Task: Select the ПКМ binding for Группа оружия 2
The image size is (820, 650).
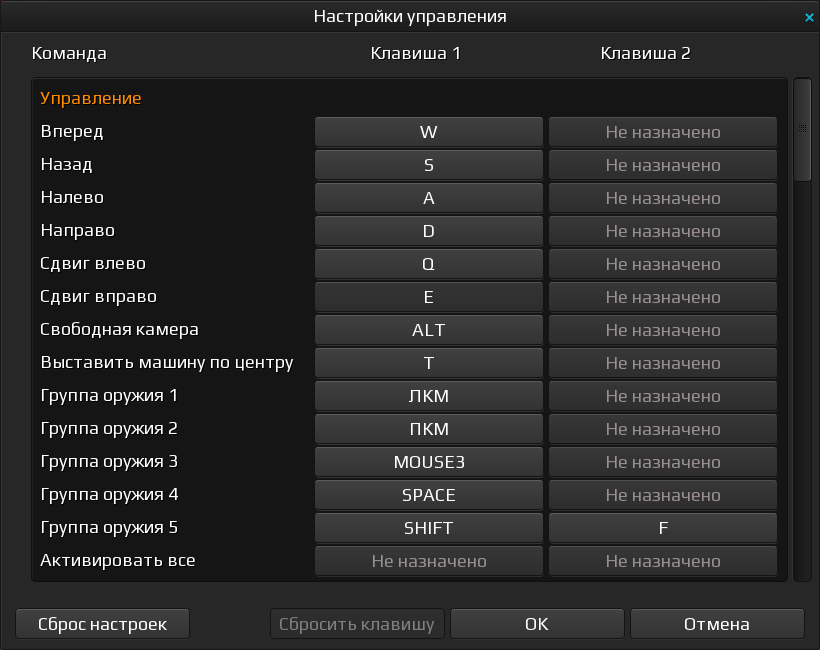Action: [x=428, y=428]
